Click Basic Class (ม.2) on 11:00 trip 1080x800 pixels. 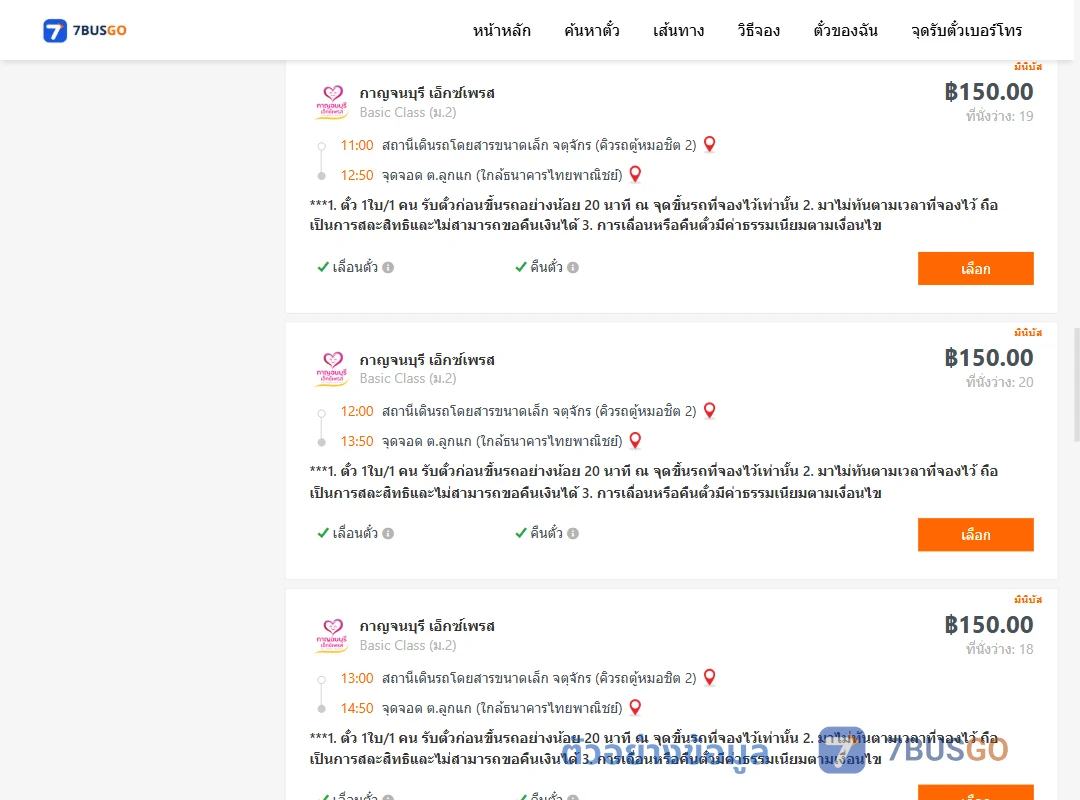pyautogui.click(x=408, y=112)
